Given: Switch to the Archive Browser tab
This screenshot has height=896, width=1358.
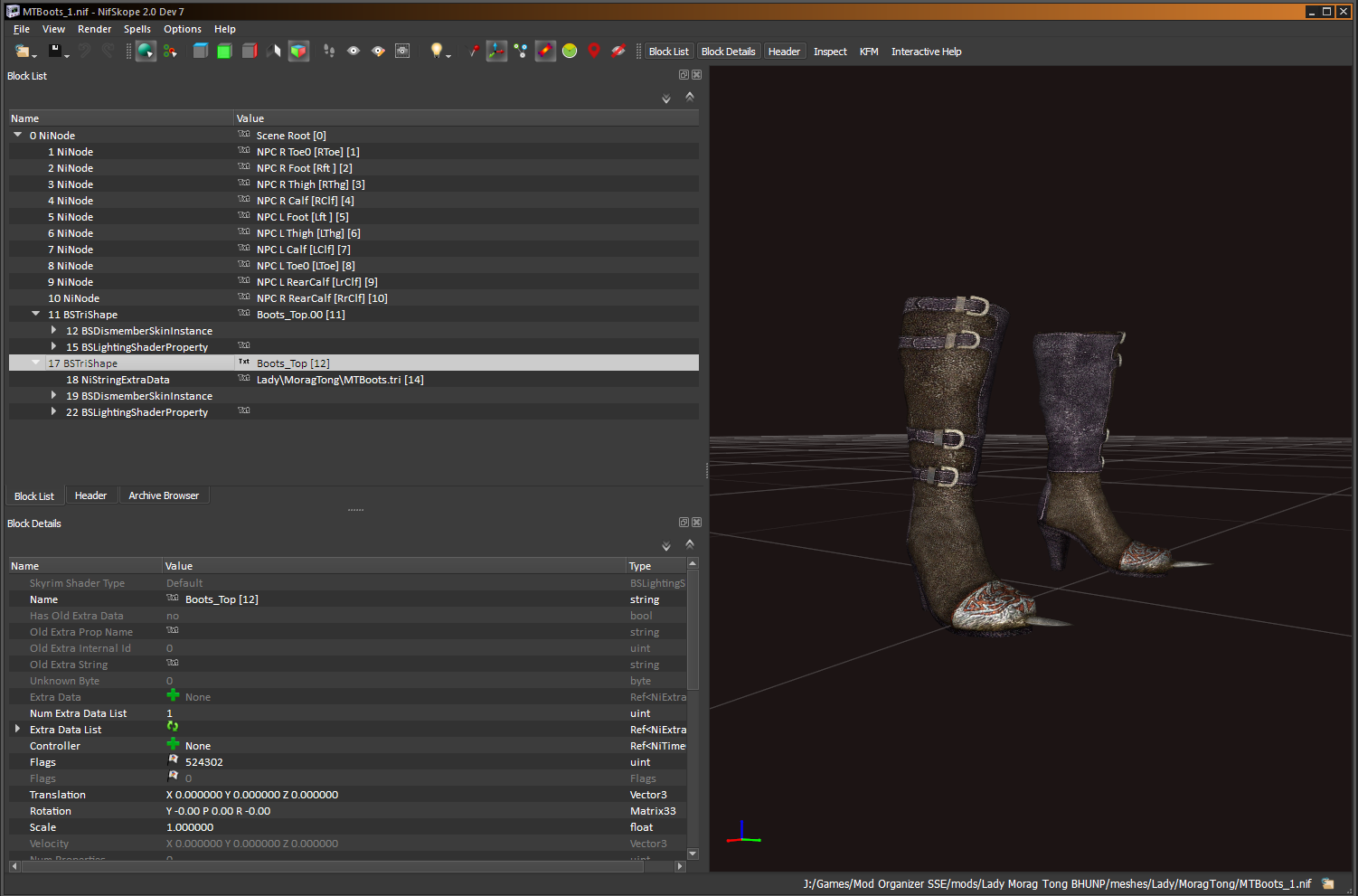Looking at the screenshot, I should [x=164, y=495].
